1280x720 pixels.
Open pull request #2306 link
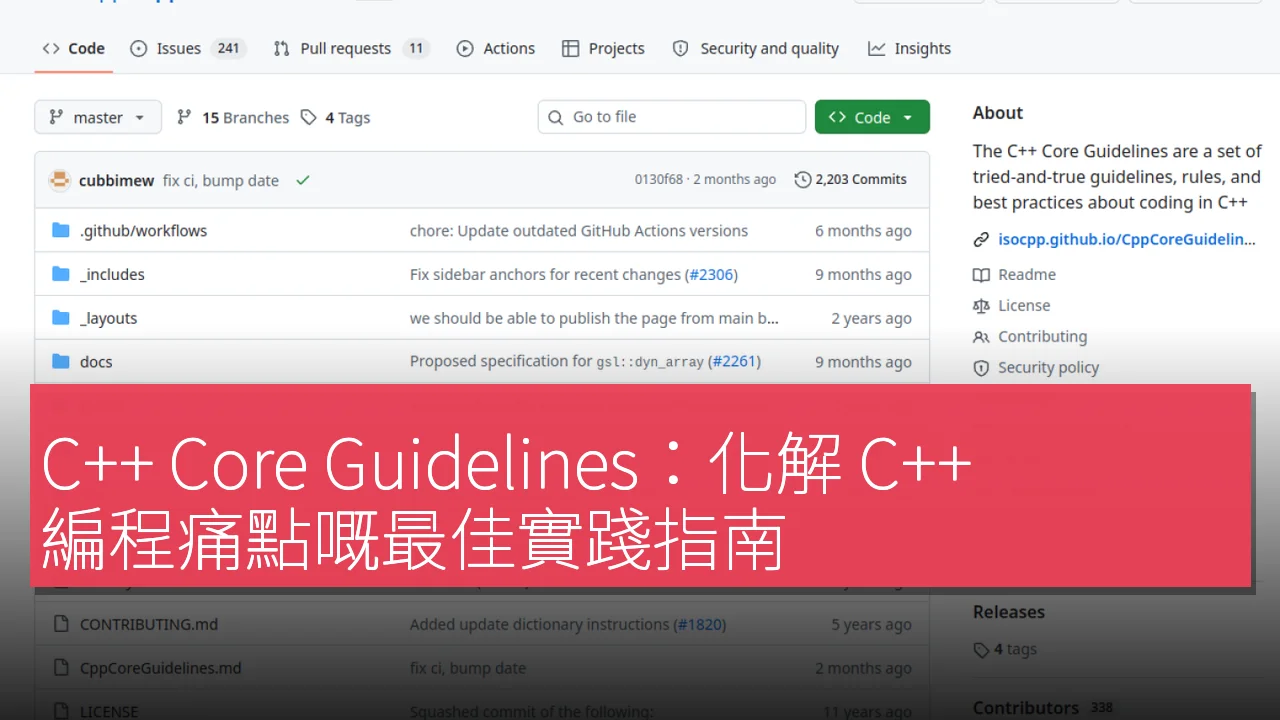[x=712, y=274]
